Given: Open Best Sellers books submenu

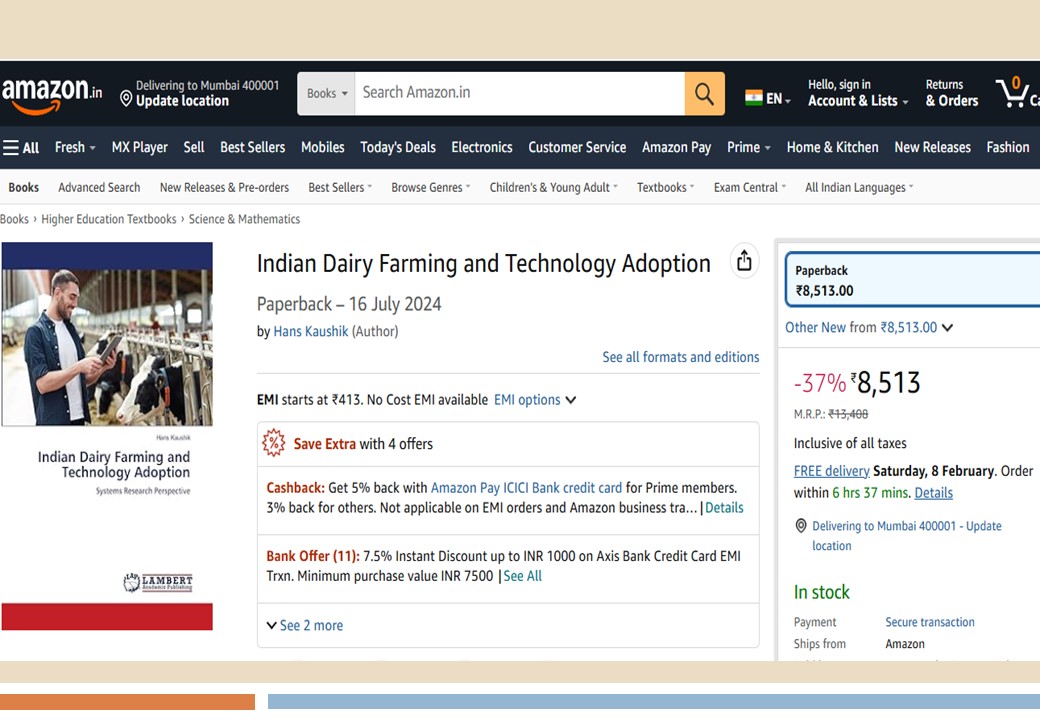Looking at the screenshot, I should pyautogui.click(x=340, y=188).
